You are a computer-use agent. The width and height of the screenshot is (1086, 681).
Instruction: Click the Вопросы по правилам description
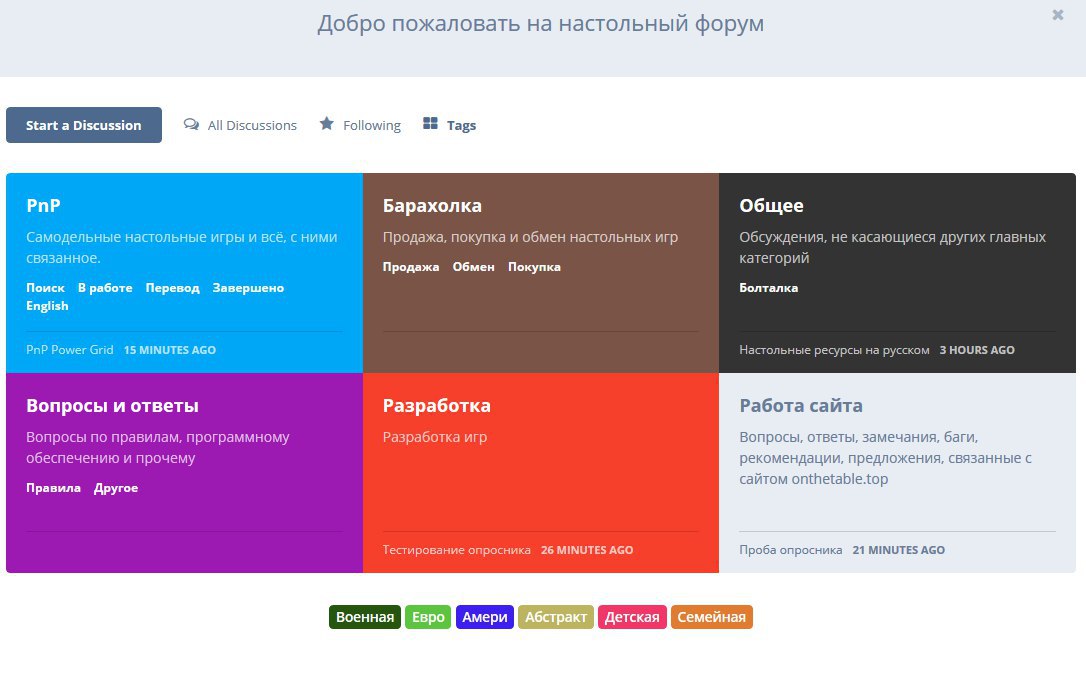click(x=158, y=448)
